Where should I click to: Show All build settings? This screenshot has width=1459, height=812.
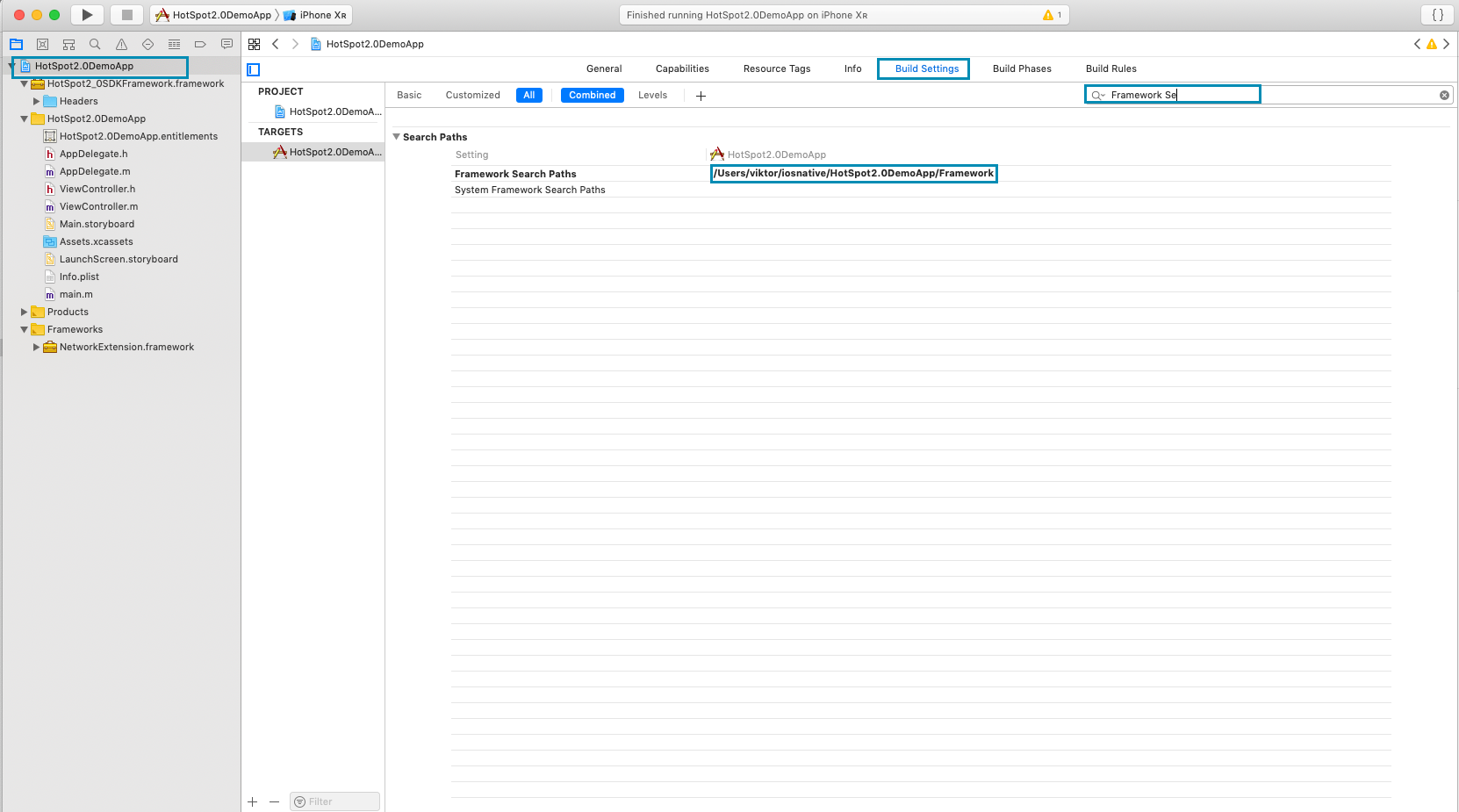[x=529, y=95]
